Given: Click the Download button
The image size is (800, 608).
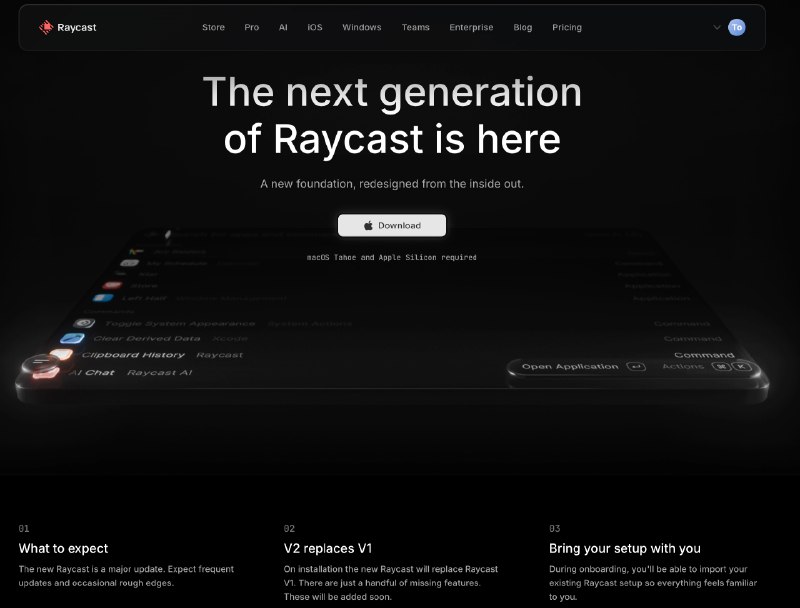Looking at the screenshot, I should point(392,225).
